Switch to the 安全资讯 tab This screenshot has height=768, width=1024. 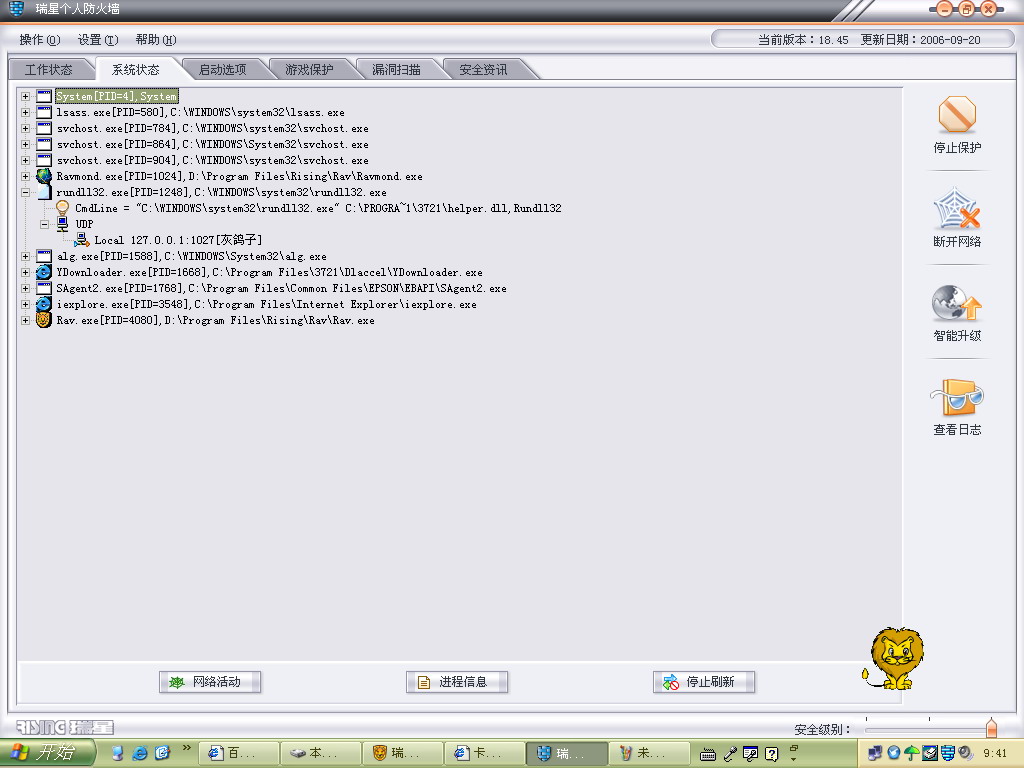click(x=483, y=69)
